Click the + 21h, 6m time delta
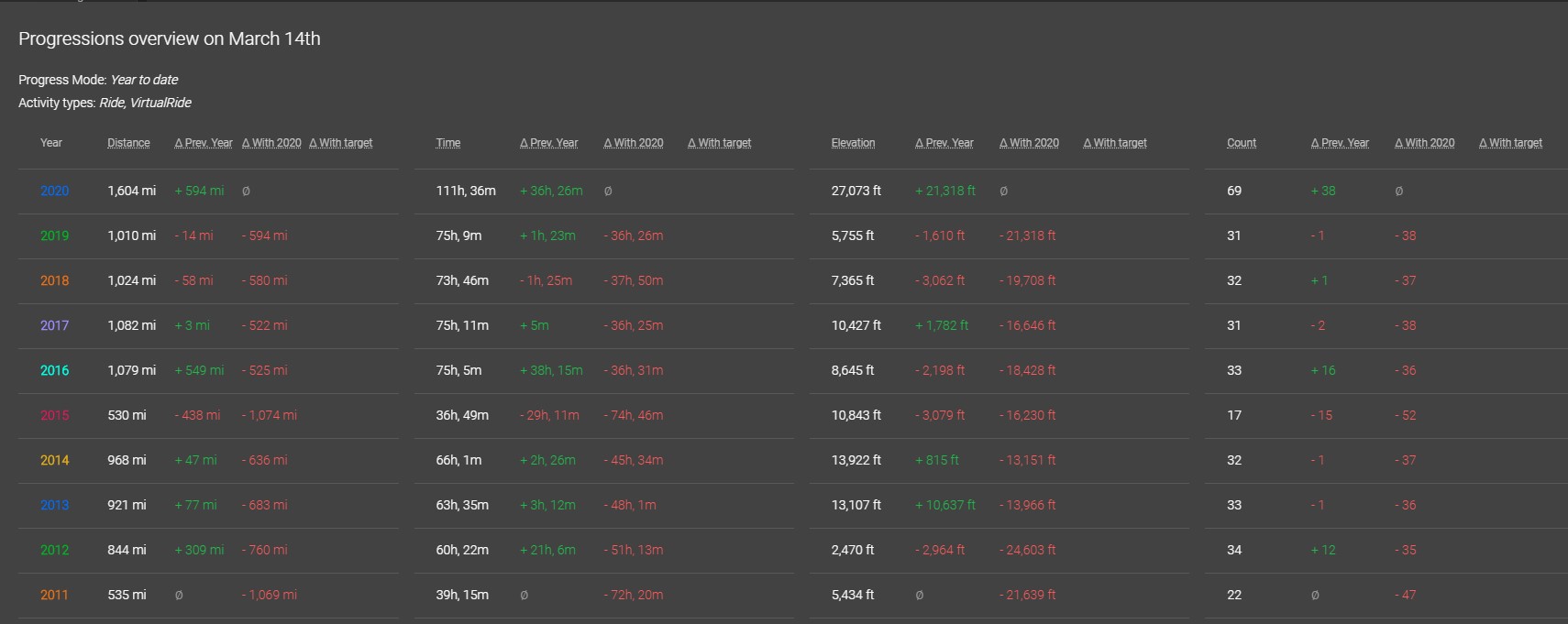1568x624 pixels. 547,550
